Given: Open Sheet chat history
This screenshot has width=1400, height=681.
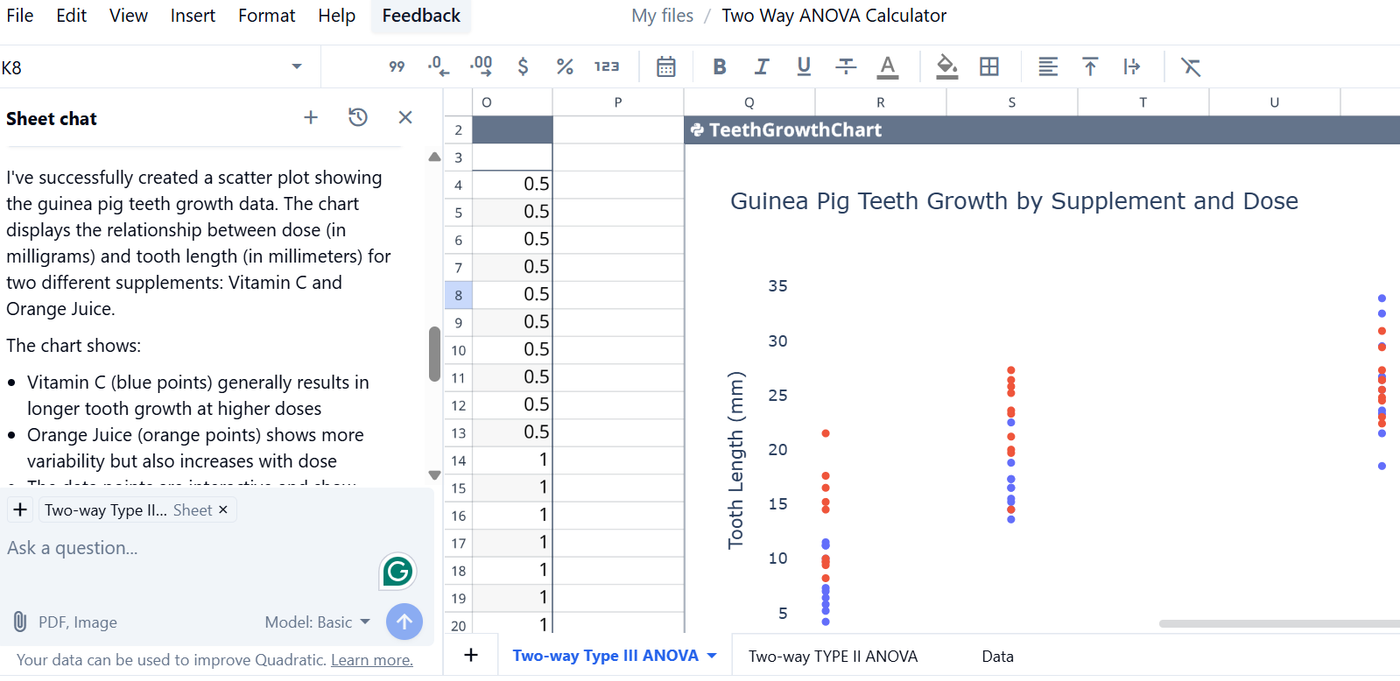Looking at the screenshot, I should 358,118.
